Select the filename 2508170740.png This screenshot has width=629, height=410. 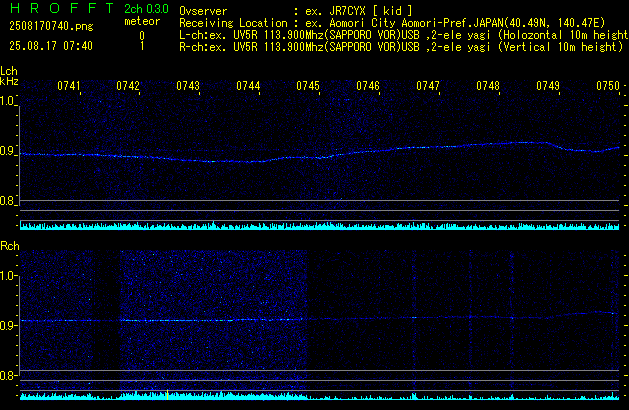coord(51,26)
